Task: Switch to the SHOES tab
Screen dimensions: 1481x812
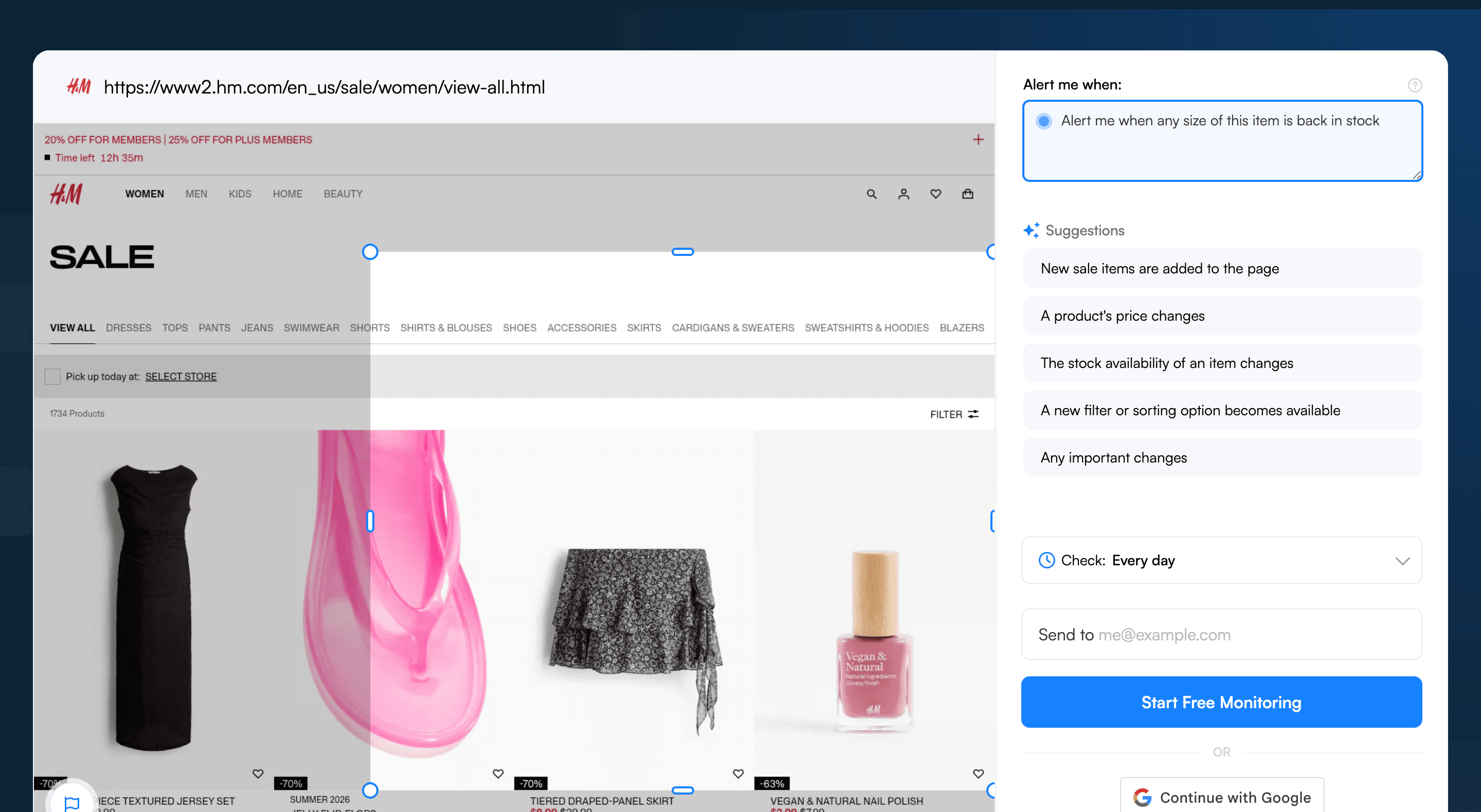Action: [x=520, y=328]
